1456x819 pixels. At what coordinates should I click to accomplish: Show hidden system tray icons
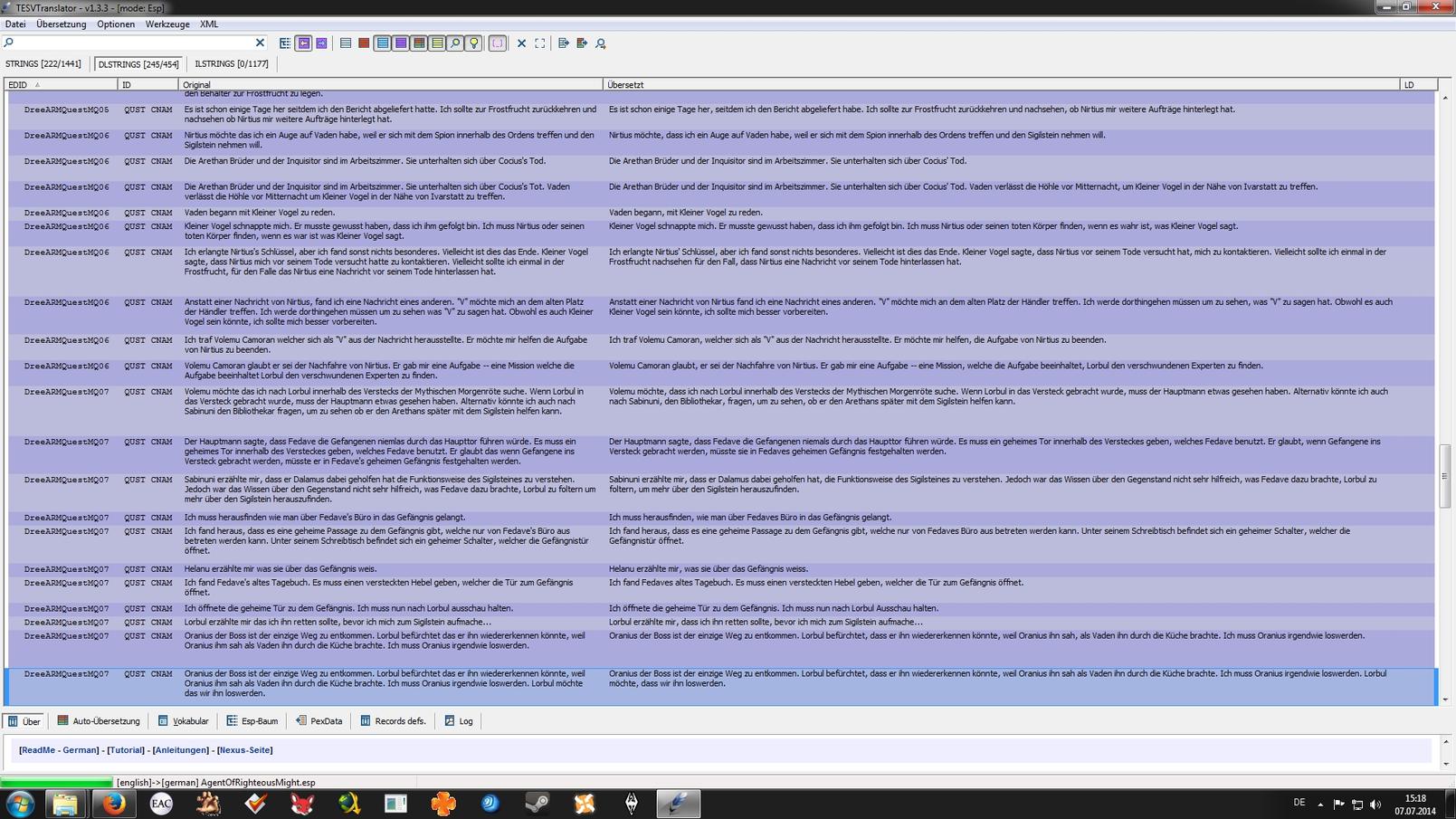pos(1320,805)
